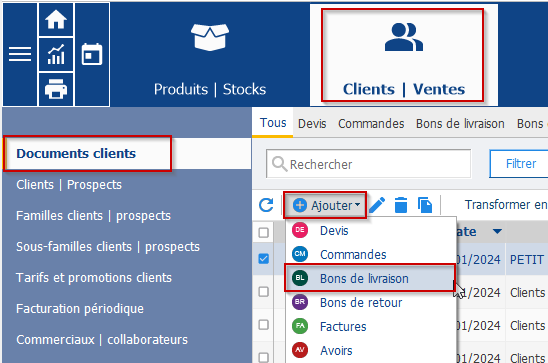Open the calendar icon

92,54
